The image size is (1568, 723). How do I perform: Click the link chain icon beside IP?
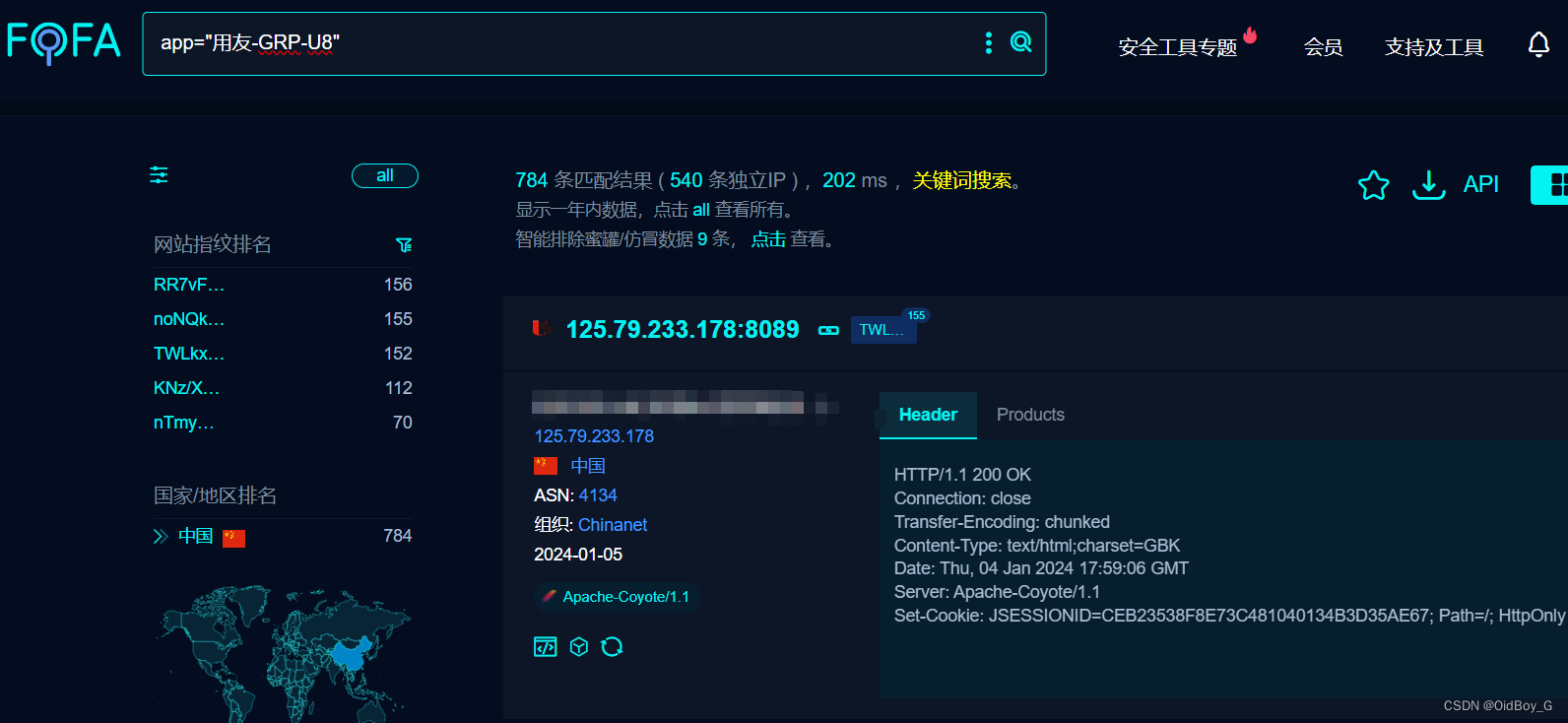point(828,331)
